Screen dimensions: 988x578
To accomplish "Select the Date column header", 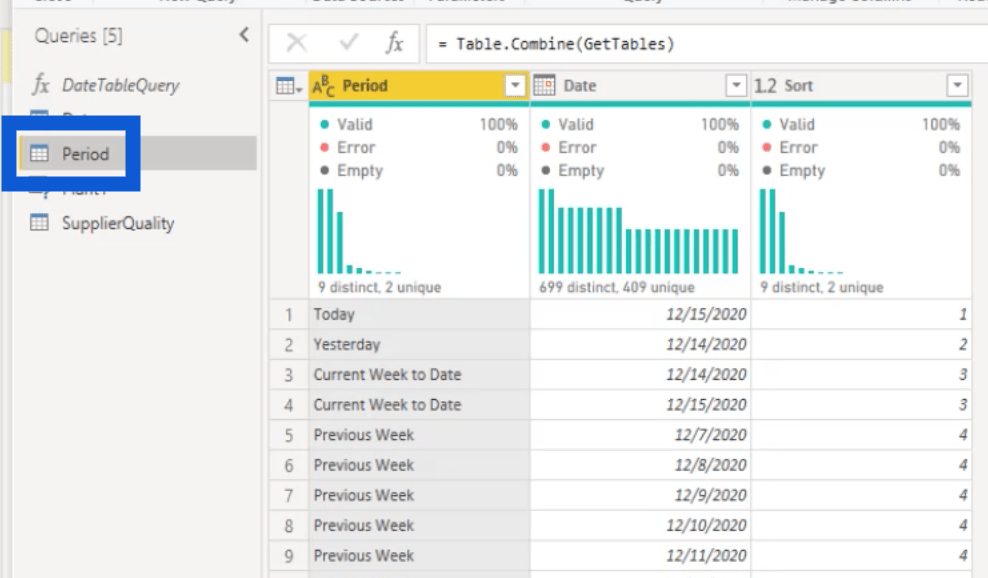I will [x=640, y=86].
